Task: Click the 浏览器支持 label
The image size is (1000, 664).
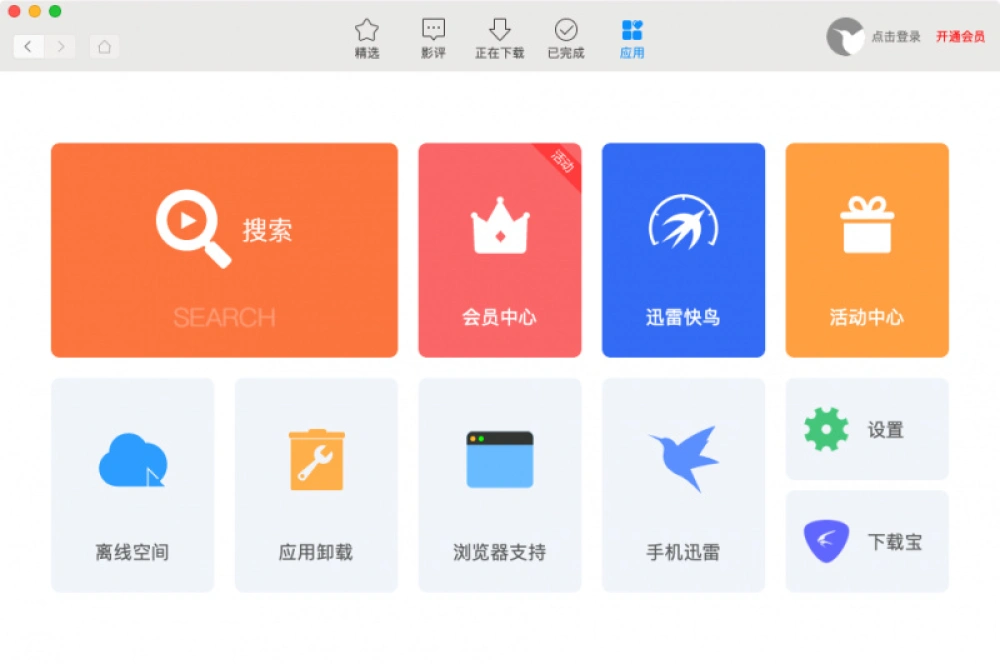Action: pyautogui.click(x=499, y=552)
